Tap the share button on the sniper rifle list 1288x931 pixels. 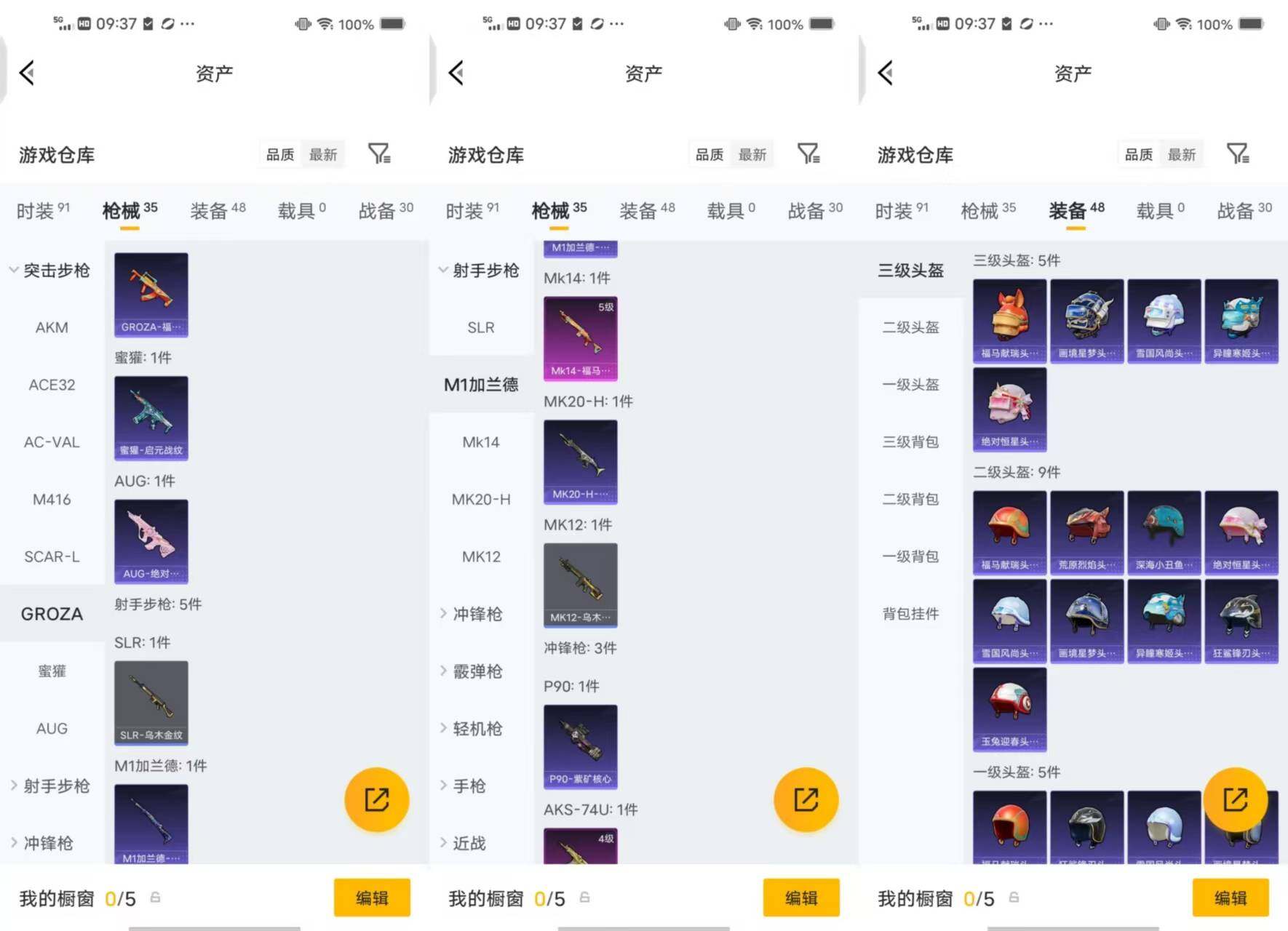(x=806, y=799)
